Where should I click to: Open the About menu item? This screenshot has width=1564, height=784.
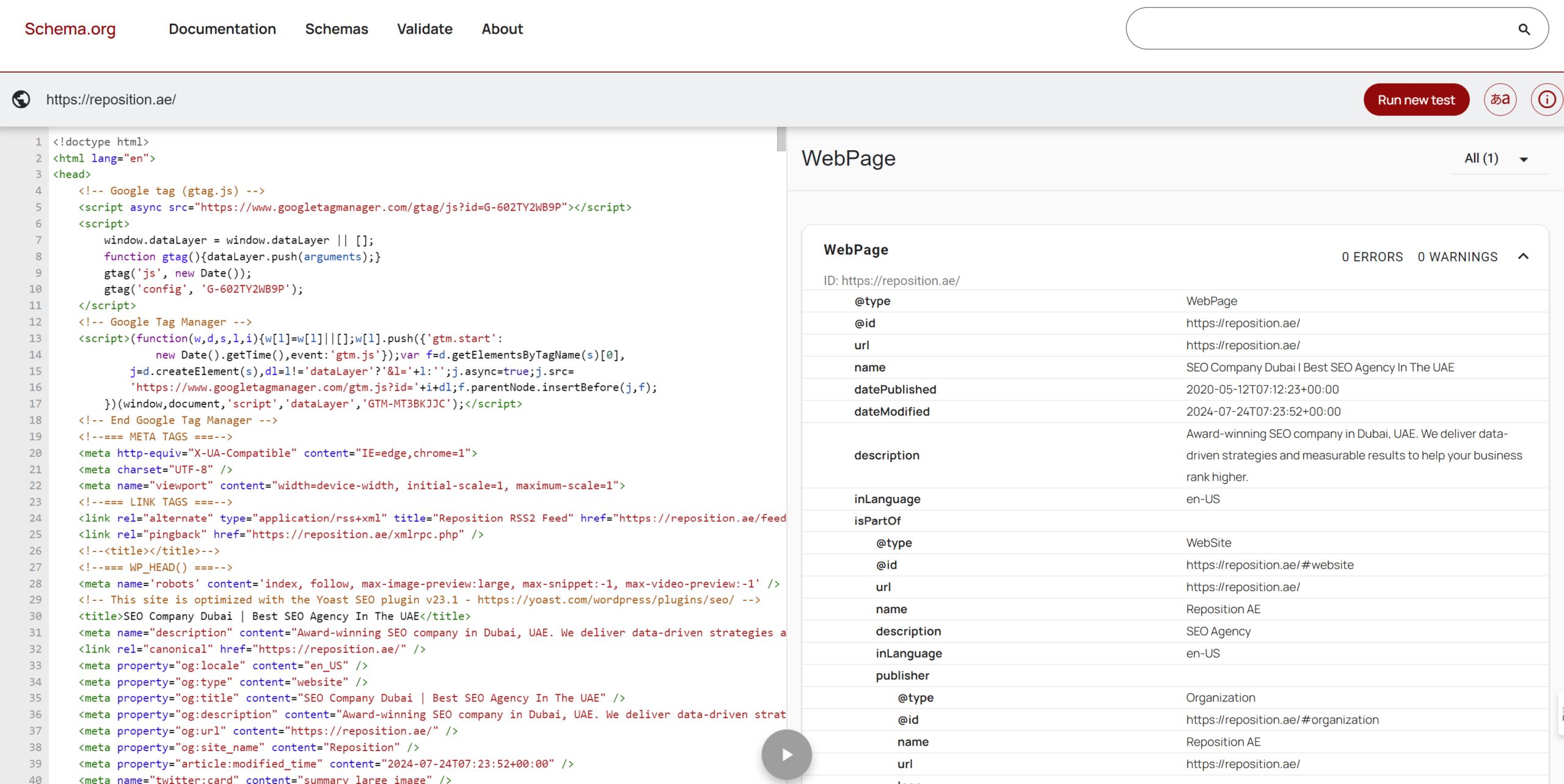(x=502, y=29)
